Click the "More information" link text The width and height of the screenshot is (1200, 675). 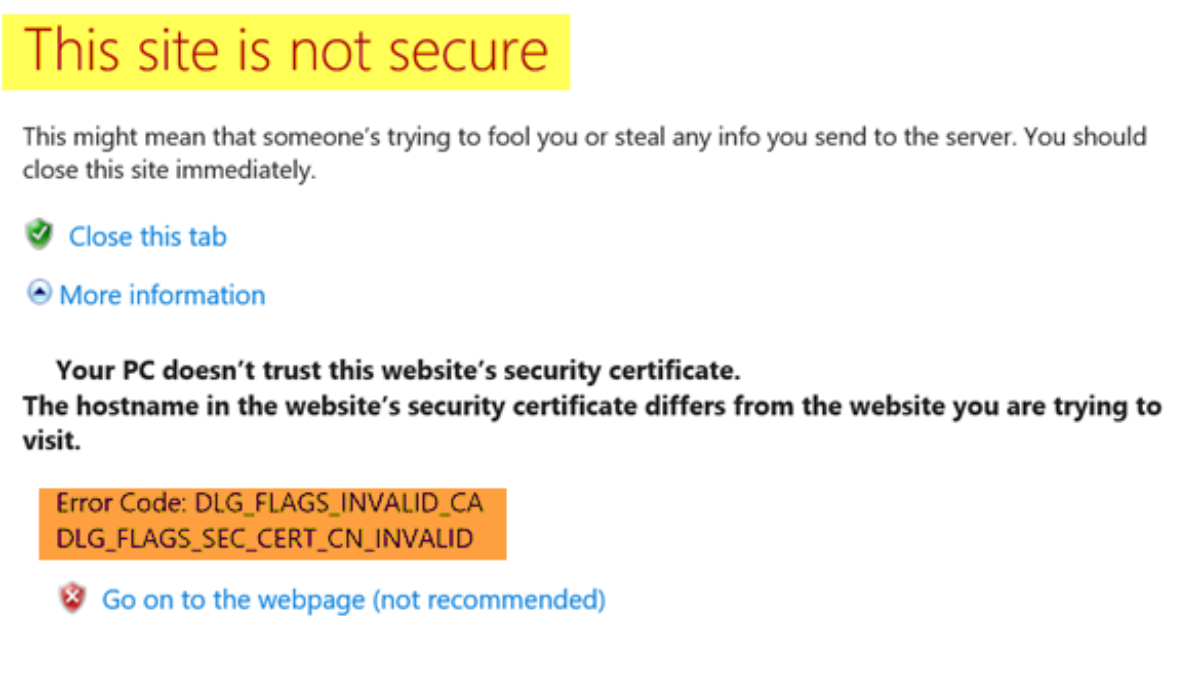[163, 295]
